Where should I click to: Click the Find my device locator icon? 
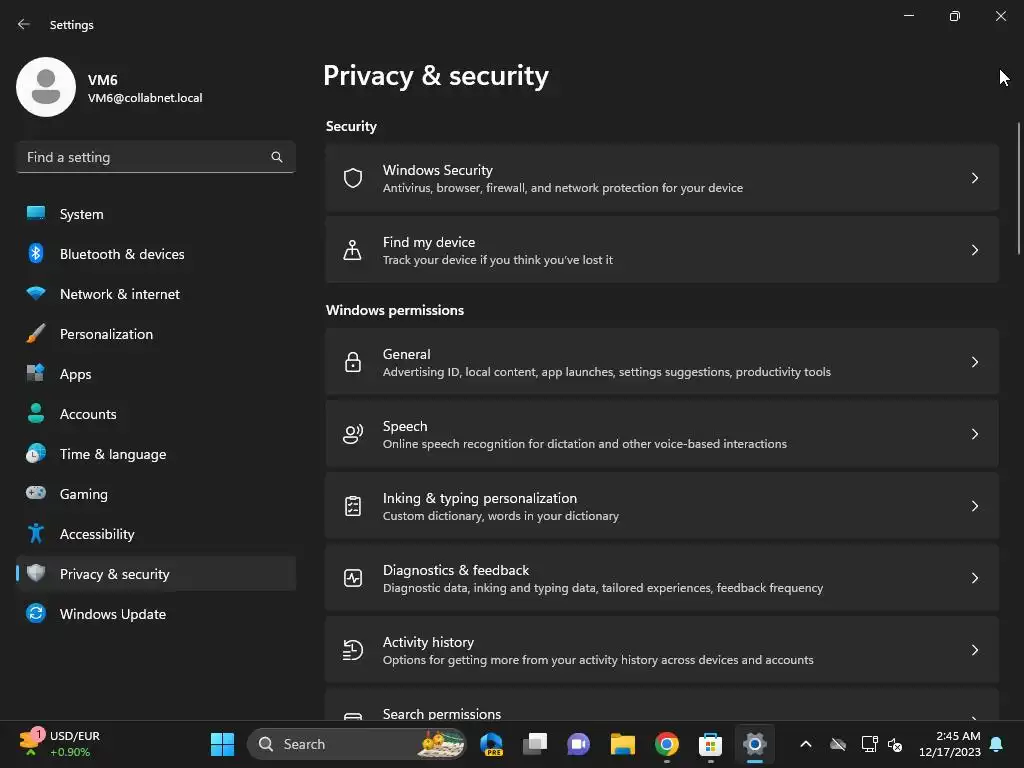click(353, 249)
